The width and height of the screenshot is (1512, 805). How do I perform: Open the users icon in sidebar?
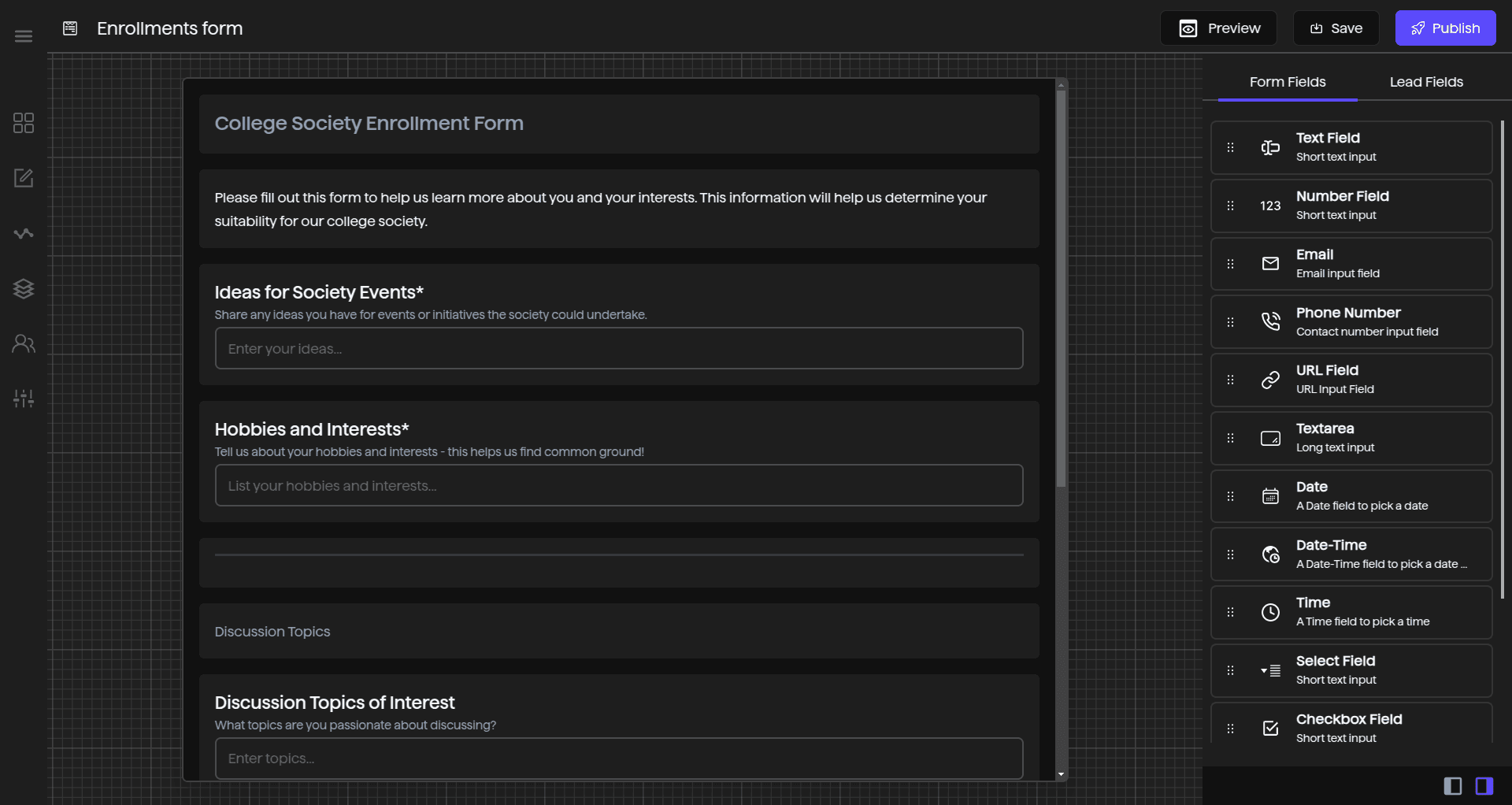coord(24,343)
